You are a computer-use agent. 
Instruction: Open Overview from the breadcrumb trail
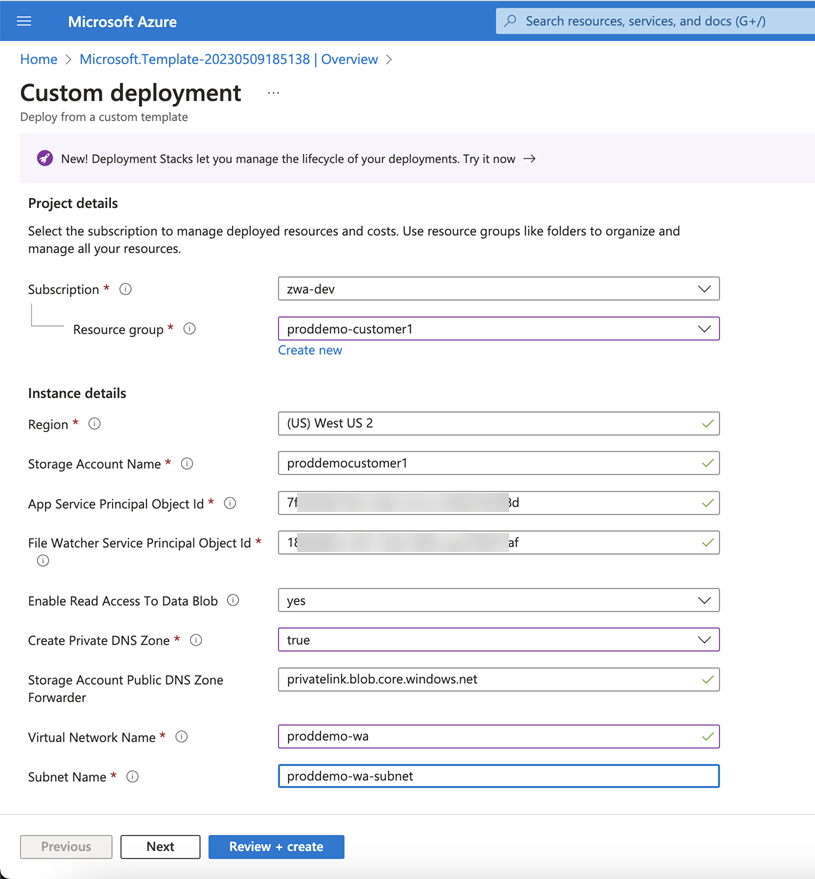click(x=349, y=59)
